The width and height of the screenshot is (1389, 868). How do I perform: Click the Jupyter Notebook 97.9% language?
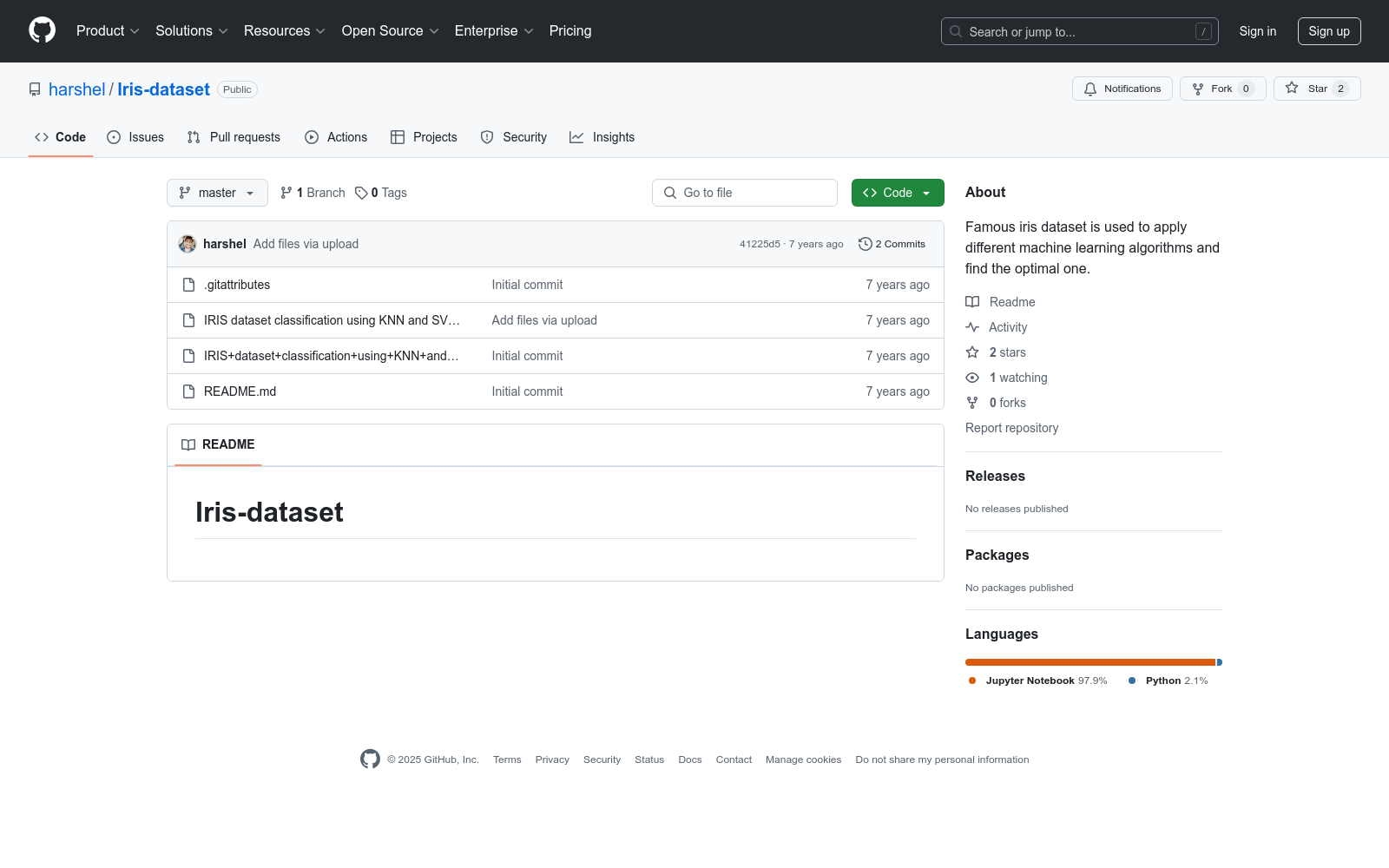tap(1037, 681)
